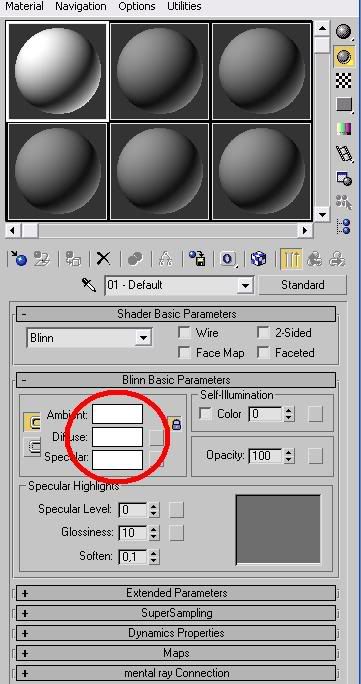
Task: Pick material with the eyedropper icon
Action: (x=89, y=285)
